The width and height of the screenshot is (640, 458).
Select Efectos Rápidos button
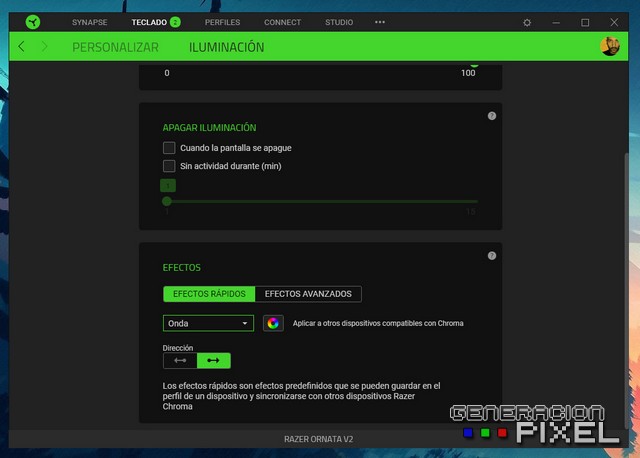(x=209, y=294)
